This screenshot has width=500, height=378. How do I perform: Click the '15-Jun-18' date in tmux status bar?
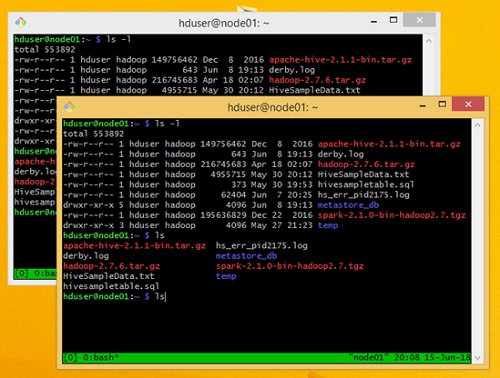(x=447, y=357)
